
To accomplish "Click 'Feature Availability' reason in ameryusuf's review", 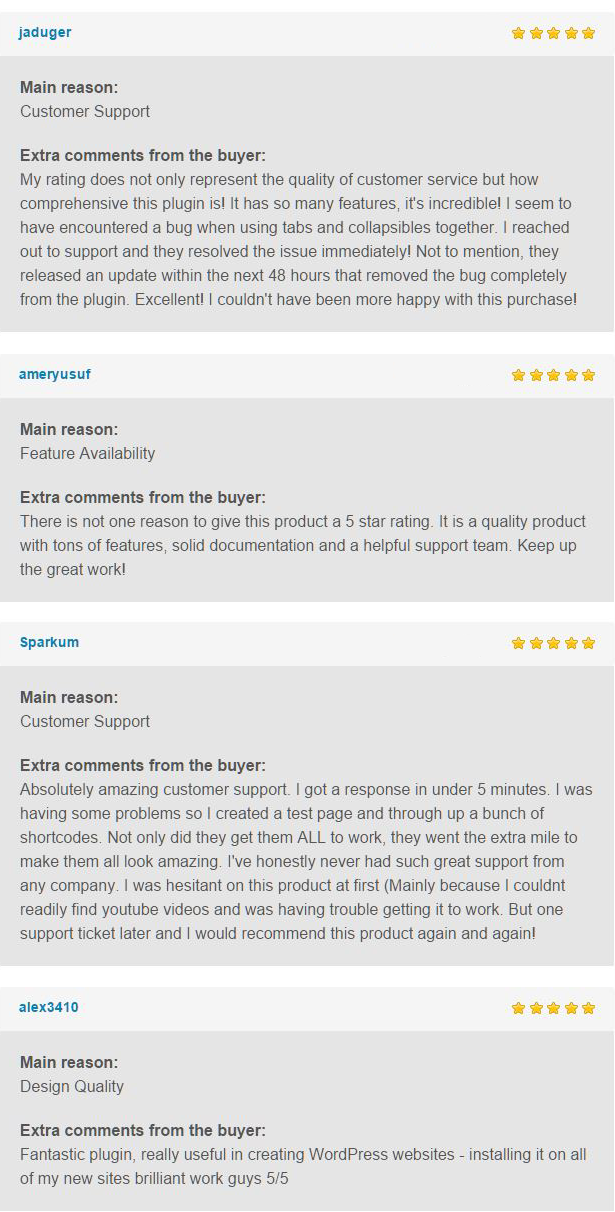I will (87, 453).
